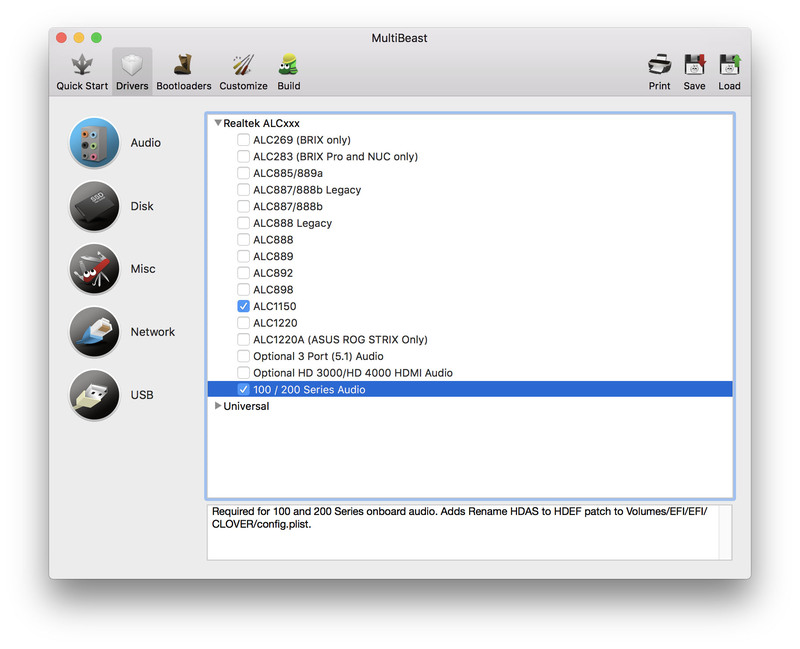Screen dimensions: 800x649
Task: Click the Universal group label
Action: [x=246, y=406]
